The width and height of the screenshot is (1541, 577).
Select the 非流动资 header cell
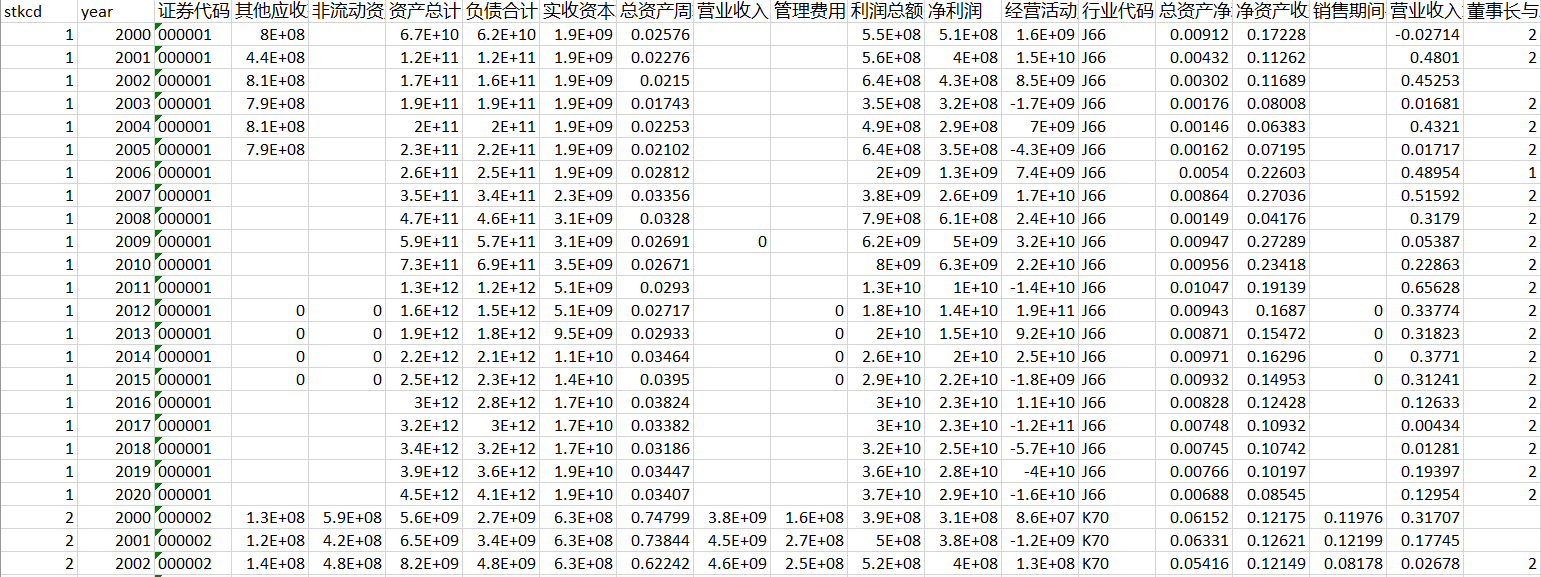347,12
